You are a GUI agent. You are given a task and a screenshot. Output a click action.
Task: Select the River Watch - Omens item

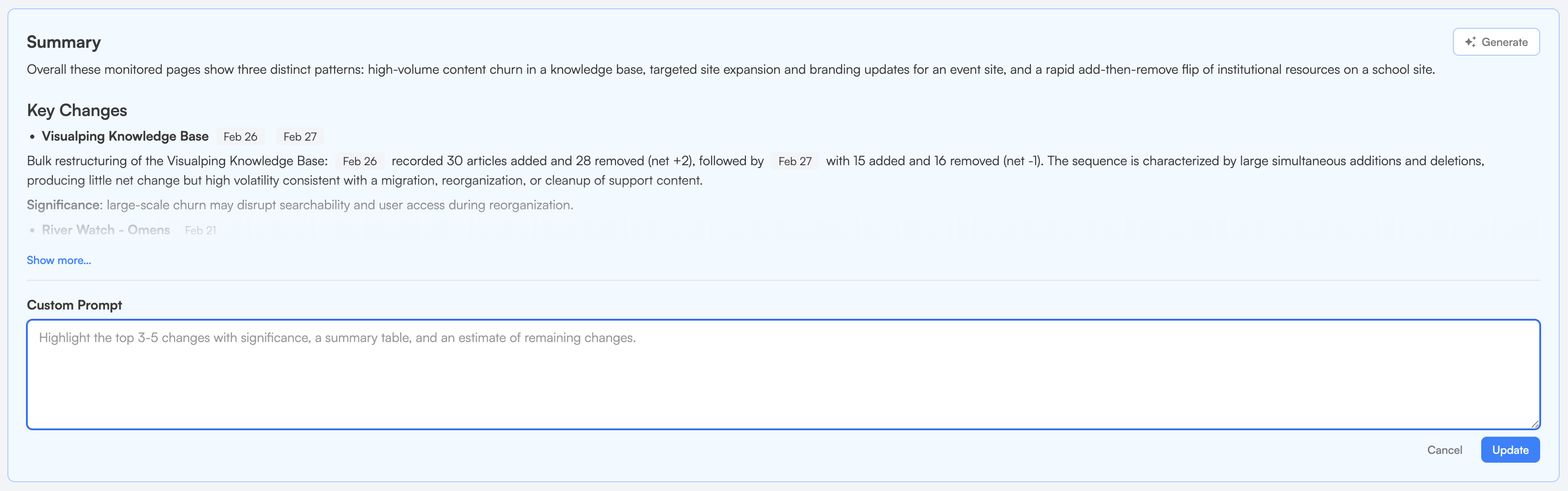pyautogui.click(x=105, y=230)
